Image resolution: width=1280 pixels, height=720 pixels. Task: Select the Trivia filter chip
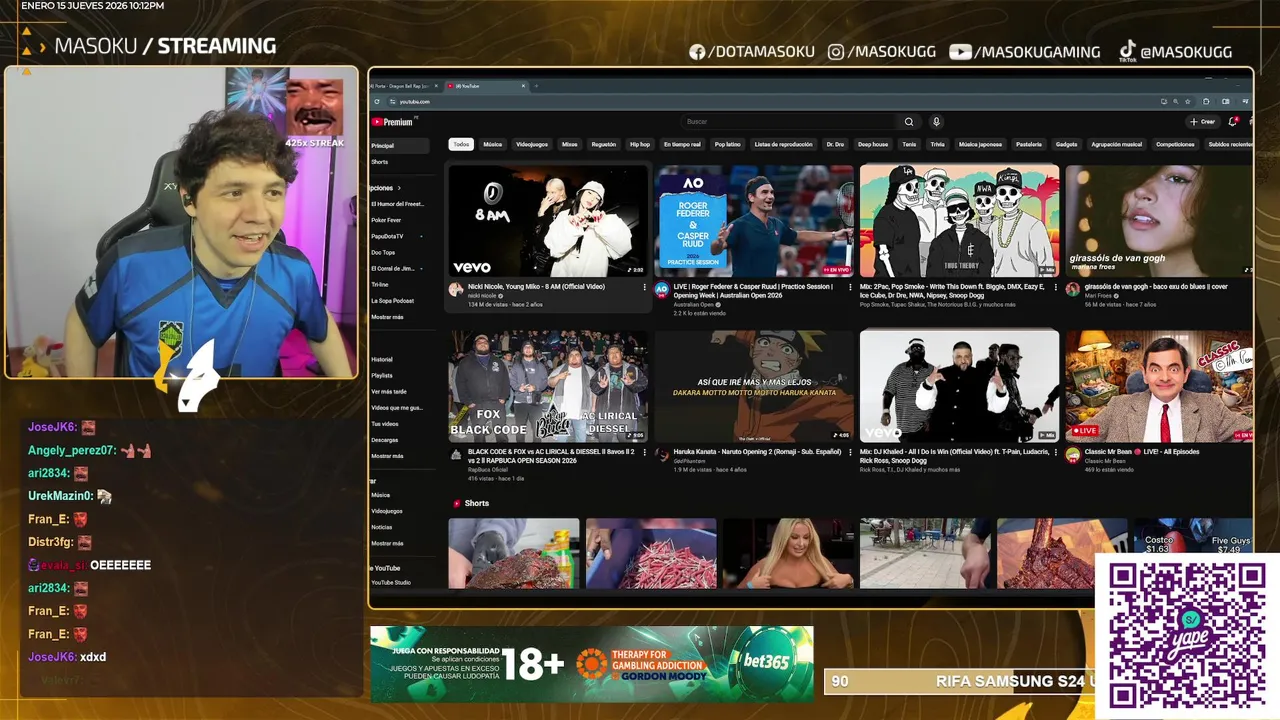pos(937,144)
